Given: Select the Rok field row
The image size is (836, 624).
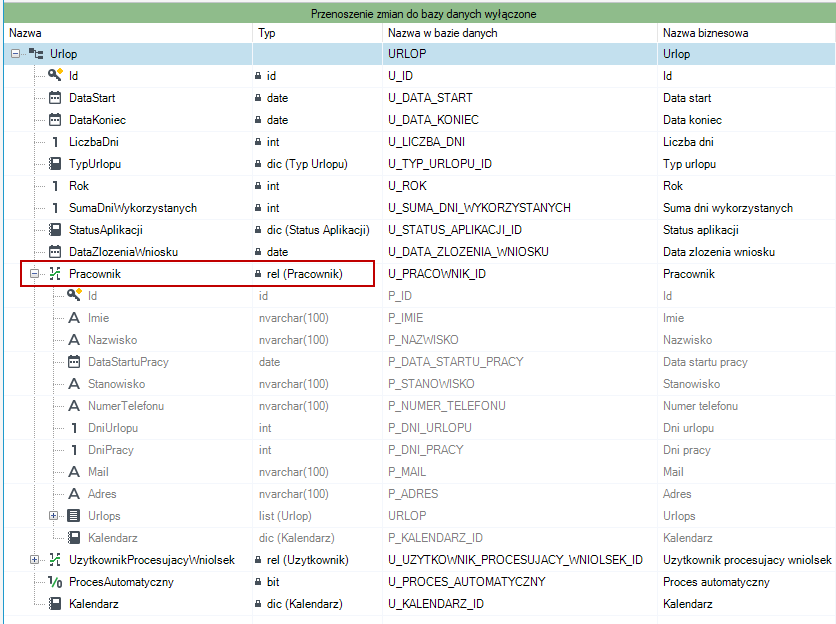Looking at the screenshot, I should pos(420,186).
